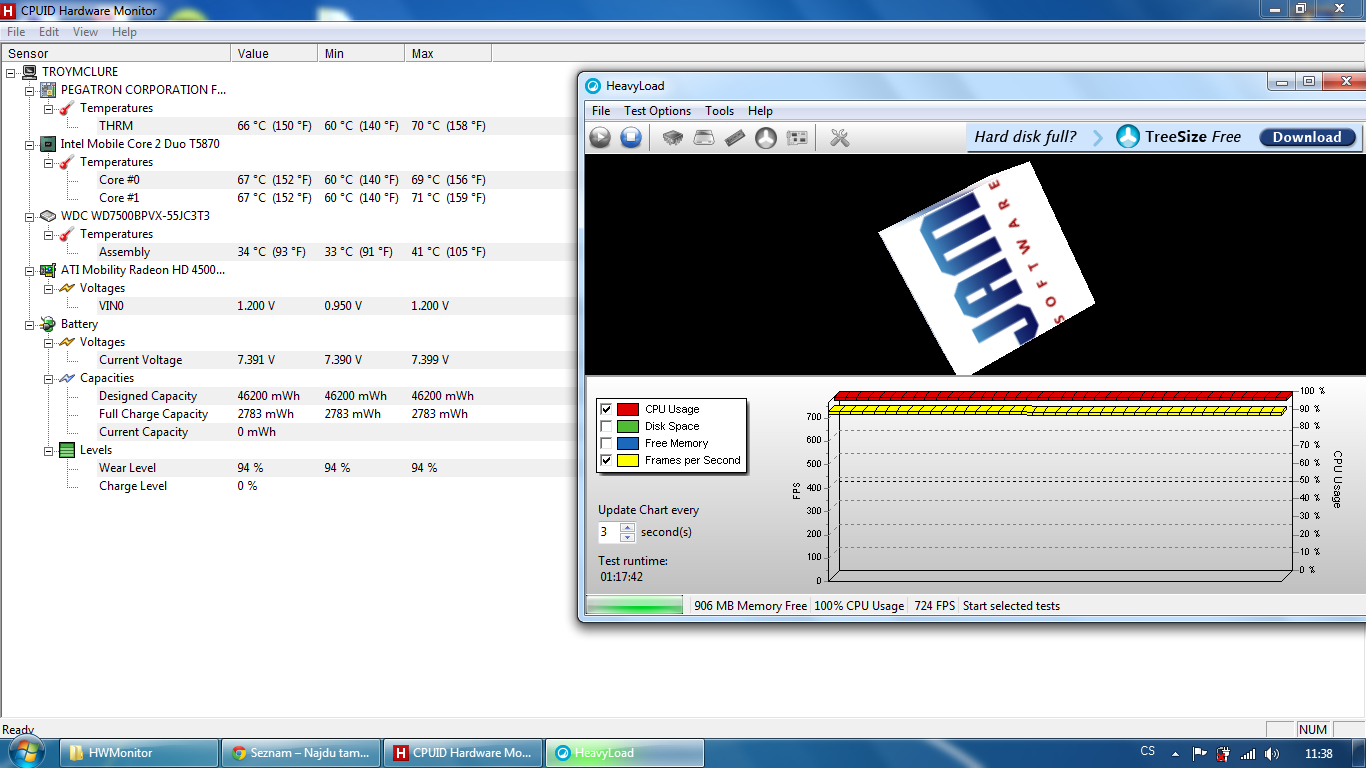1366x768 pixels.
Task: Toggle the memory allocation test icon
Action: click(735, 138)
